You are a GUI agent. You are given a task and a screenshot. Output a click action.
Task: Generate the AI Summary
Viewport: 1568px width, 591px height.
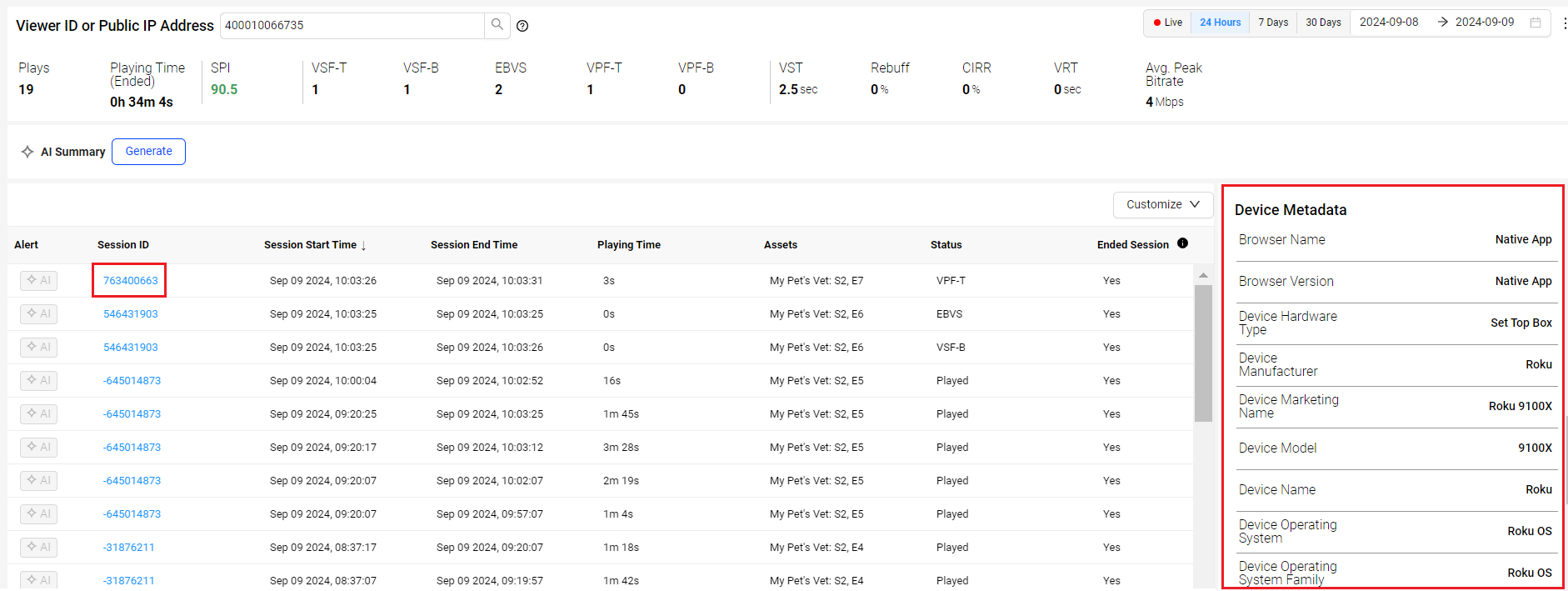148,152
